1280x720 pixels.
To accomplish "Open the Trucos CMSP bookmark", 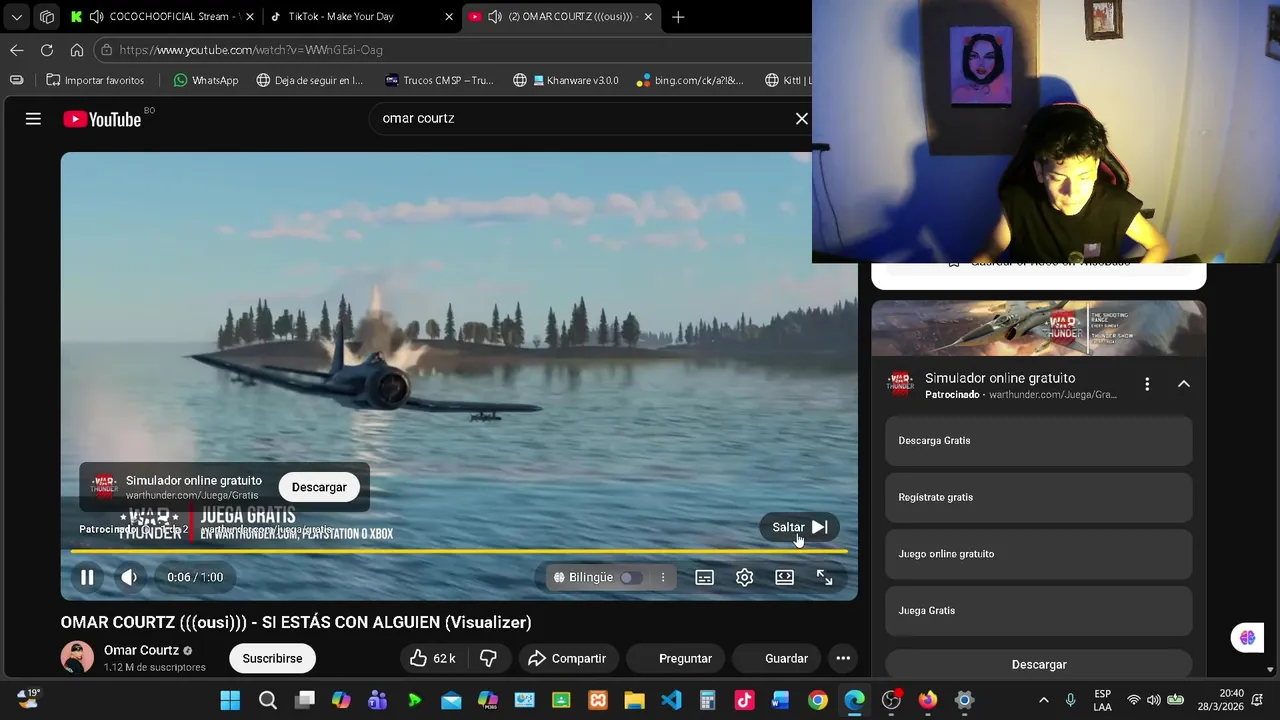I will pos(439,80).
